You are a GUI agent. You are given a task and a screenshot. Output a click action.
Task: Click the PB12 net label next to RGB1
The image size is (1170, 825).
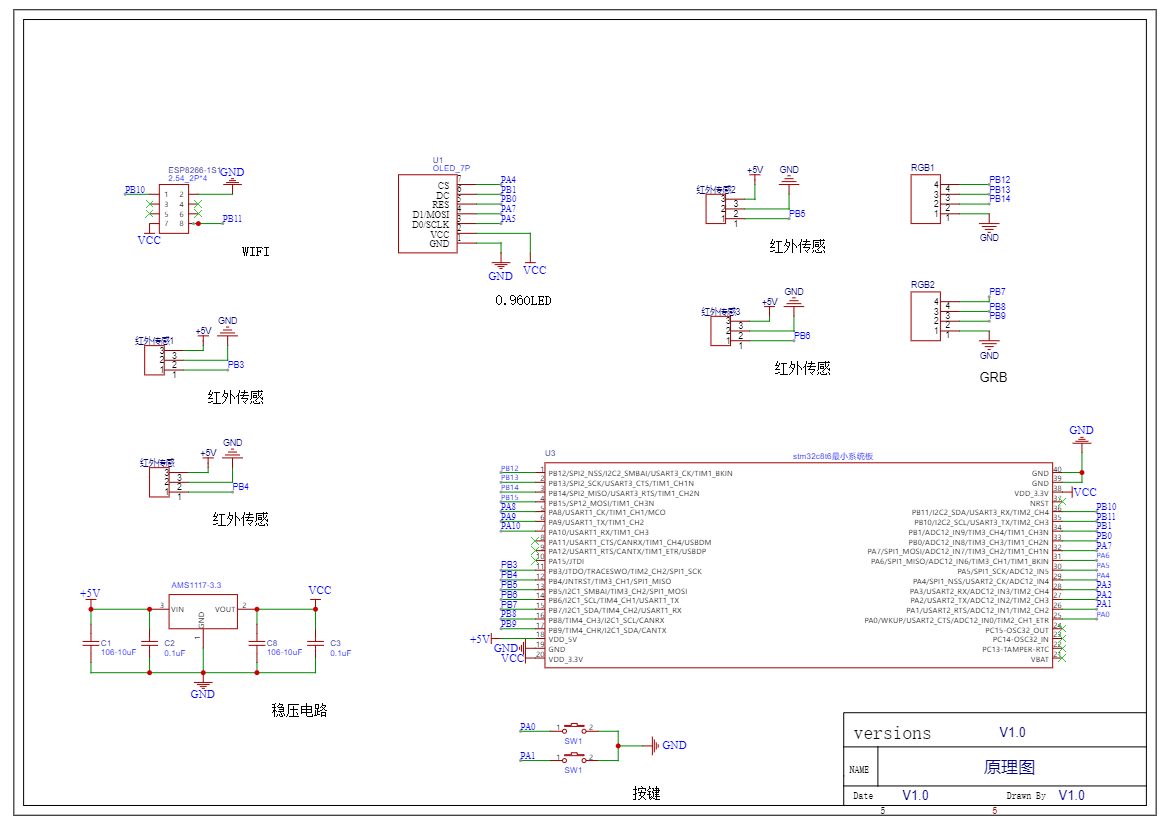(x=1000, y=180)
